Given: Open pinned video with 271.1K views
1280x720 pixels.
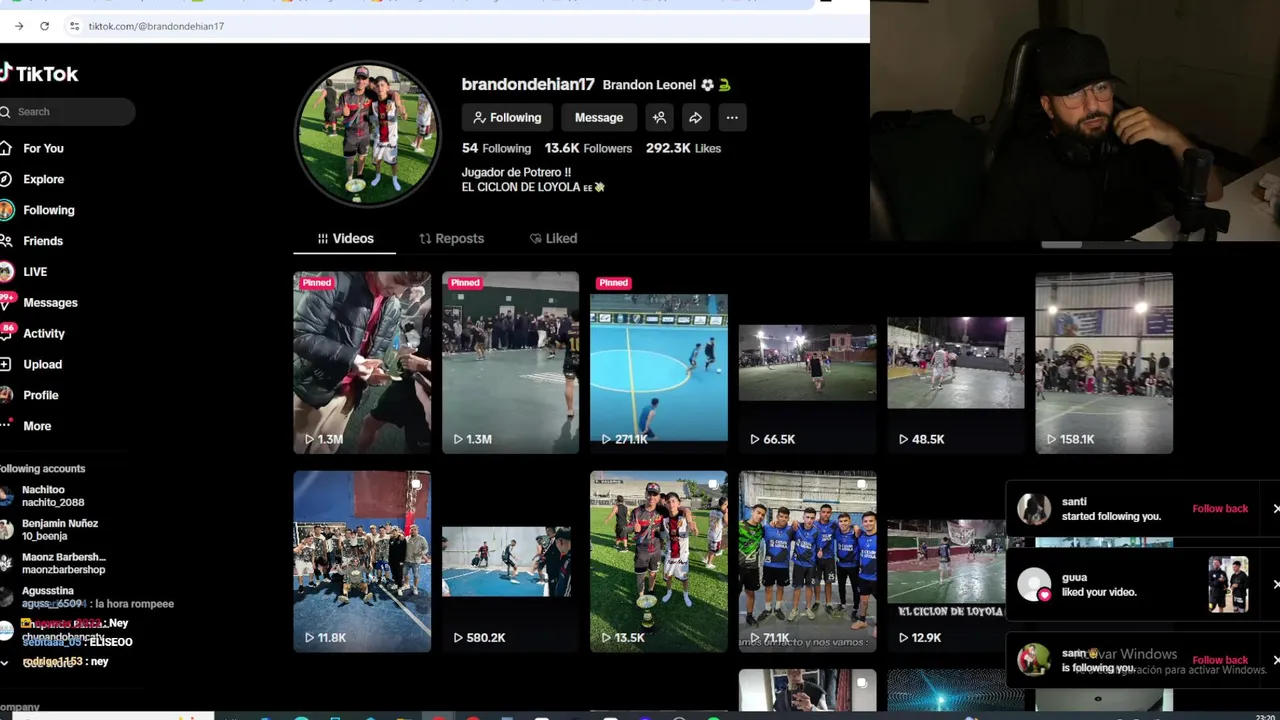Looking at the screenshot, I should (x=659, y=363).
